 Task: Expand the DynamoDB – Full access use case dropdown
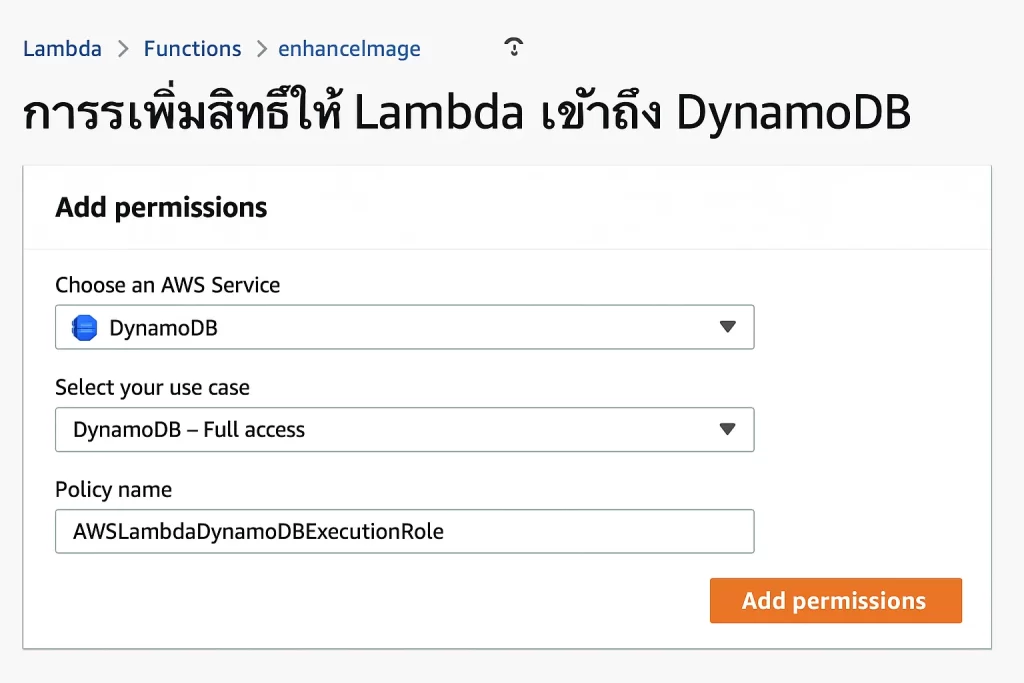point(404,429)
